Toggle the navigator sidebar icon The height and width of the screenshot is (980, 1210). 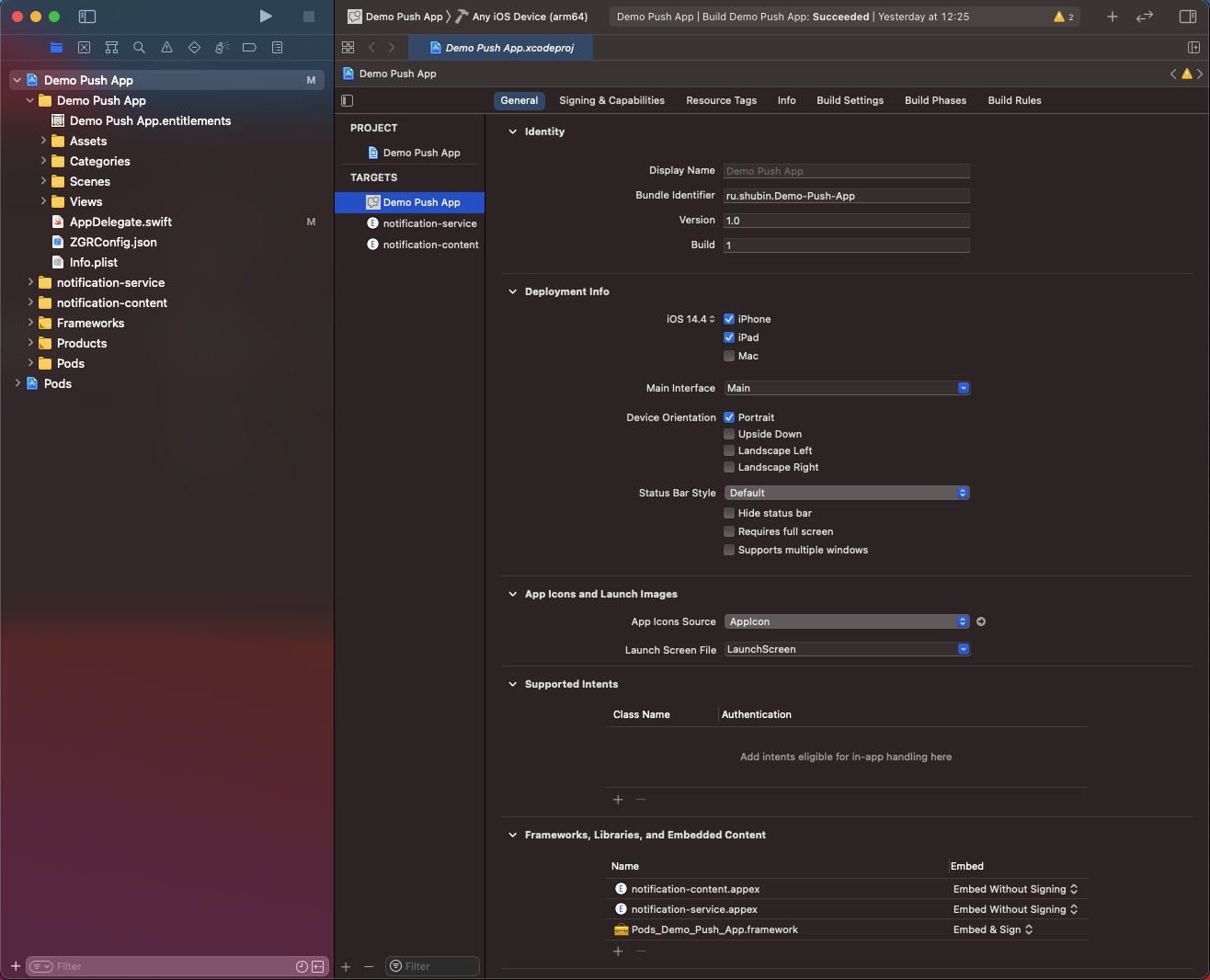[x=87, y=17]
